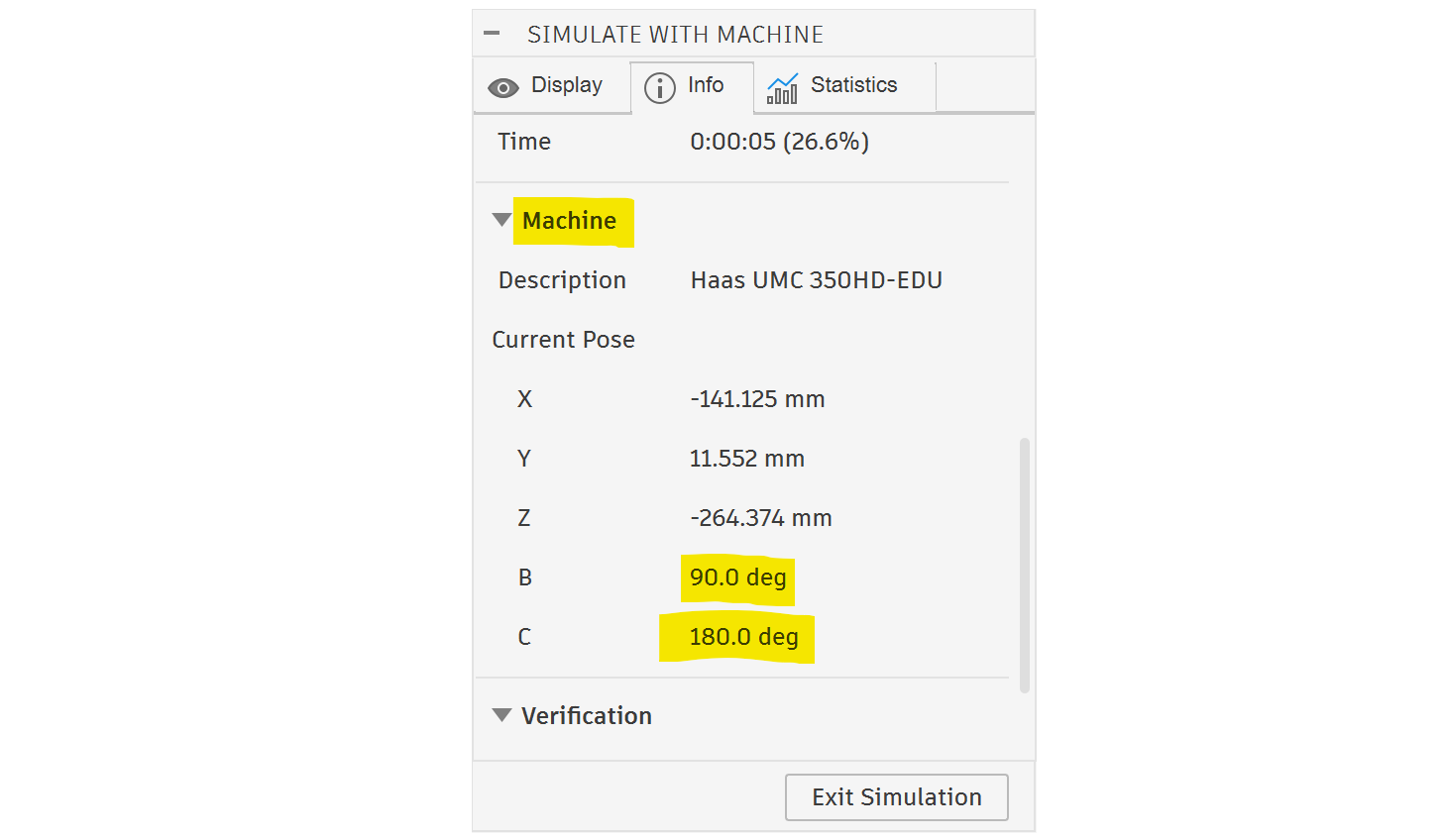The width and height of the screenshot is (1445, 840).
Task: Click the Verification section heading
Action: click(x=587, y=716)
